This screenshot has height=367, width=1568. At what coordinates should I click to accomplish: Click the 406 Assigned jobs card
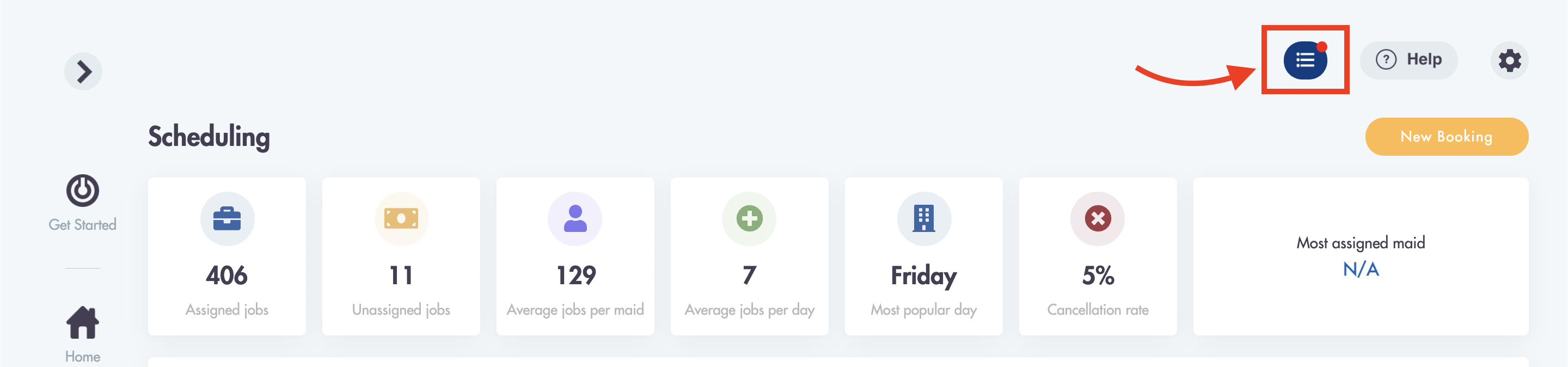point(227,256)
